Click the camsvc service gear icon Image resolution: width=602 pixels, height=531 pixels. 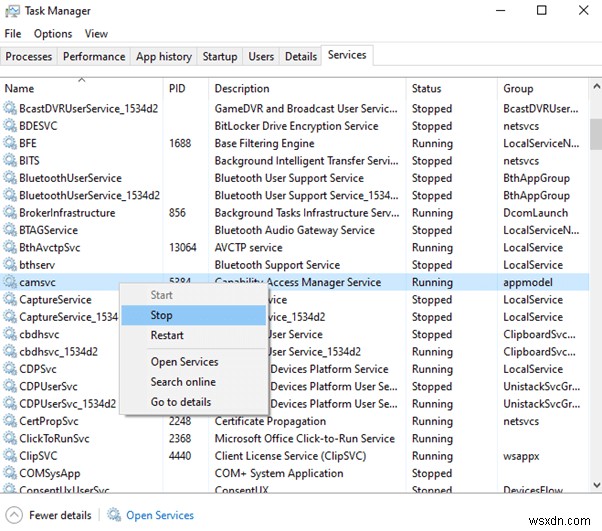10,282
